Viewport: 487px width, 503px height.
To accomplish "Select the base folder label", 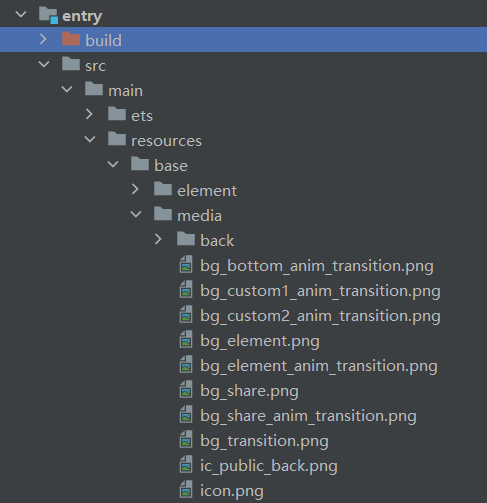I will point(171,166).
